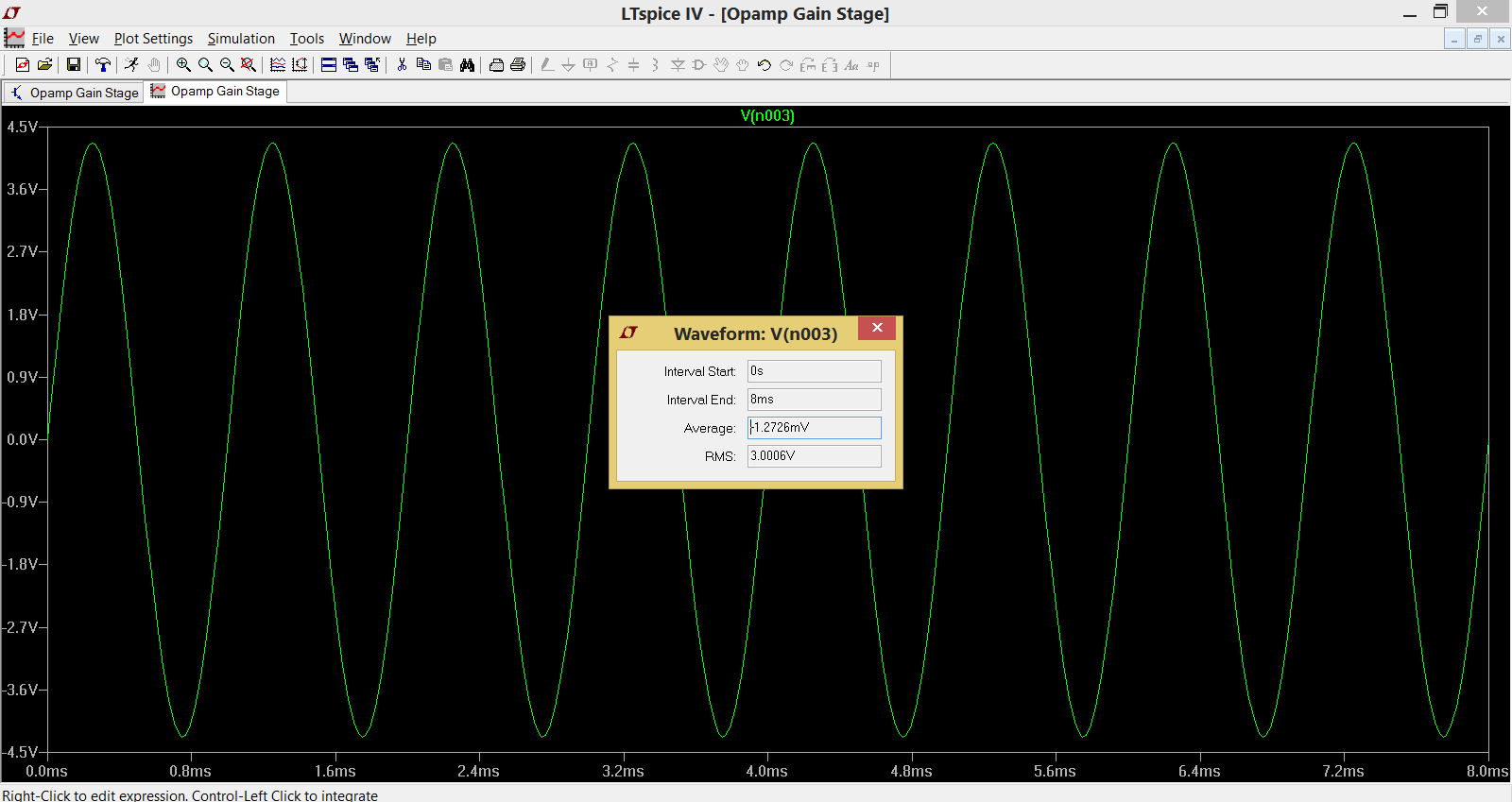Click the Redo arrow icon
1512x802 pixels.
[x=786, y=64]
